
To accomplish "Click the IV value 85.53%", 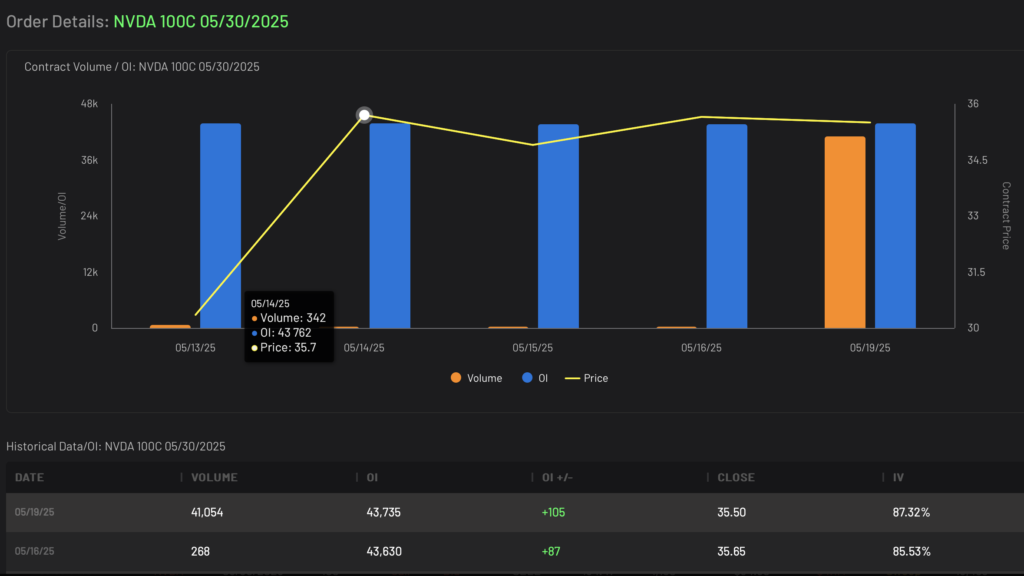I will (911, 551).
